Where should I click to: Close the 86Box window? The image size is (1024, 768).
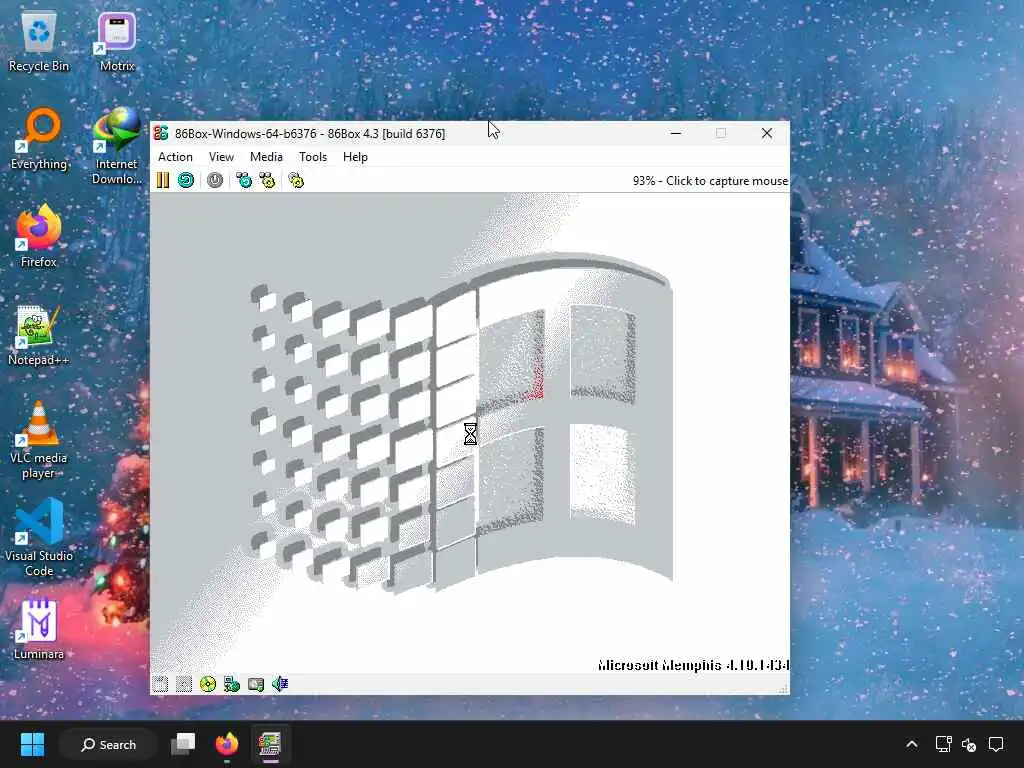pyautogui.click(x=767, y=133)
